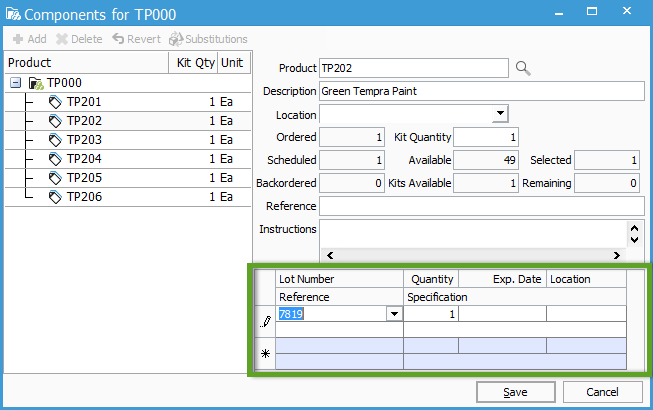Image resolution: width=653 pixels, height=410 pixels.
Task: Maximize the Components for TP000 window
Action: 592,11
